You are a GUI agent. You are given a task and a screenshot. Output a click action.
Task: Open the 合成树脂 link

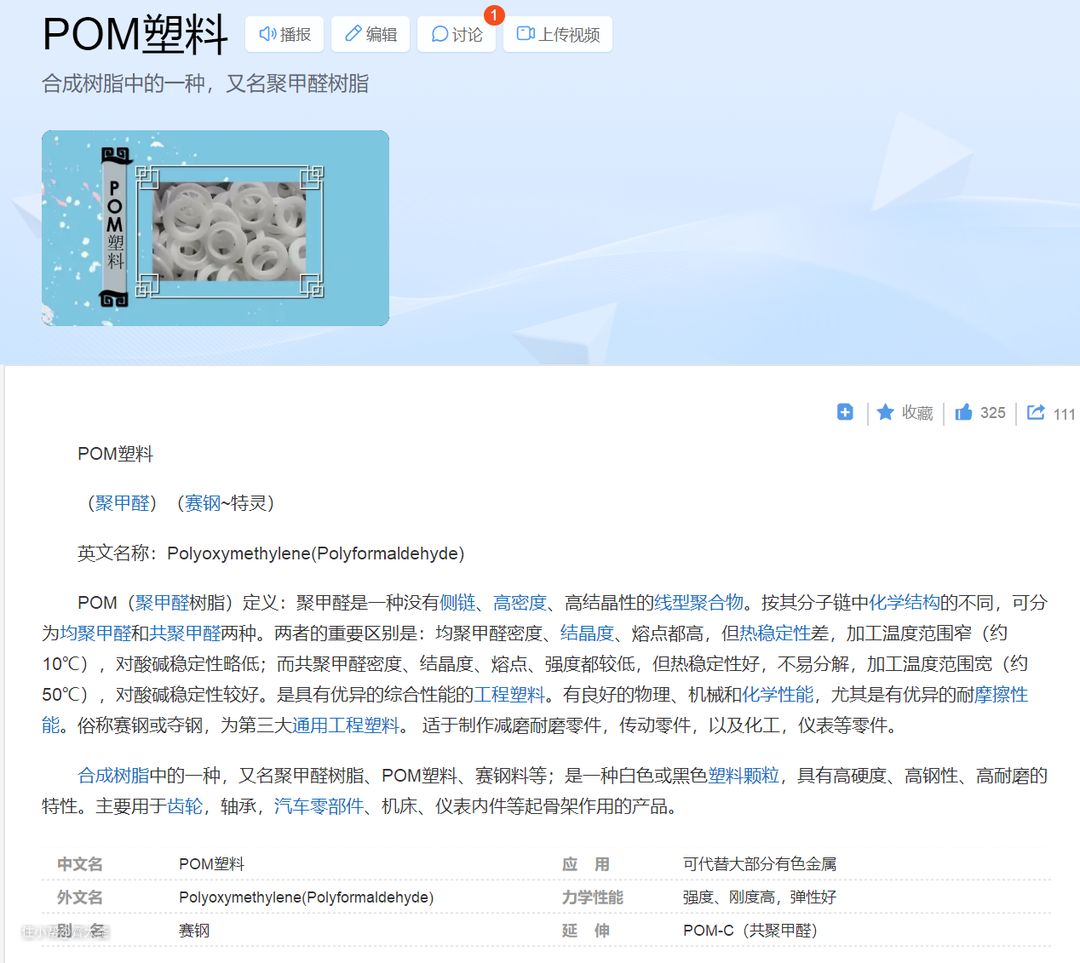(113, 775)
